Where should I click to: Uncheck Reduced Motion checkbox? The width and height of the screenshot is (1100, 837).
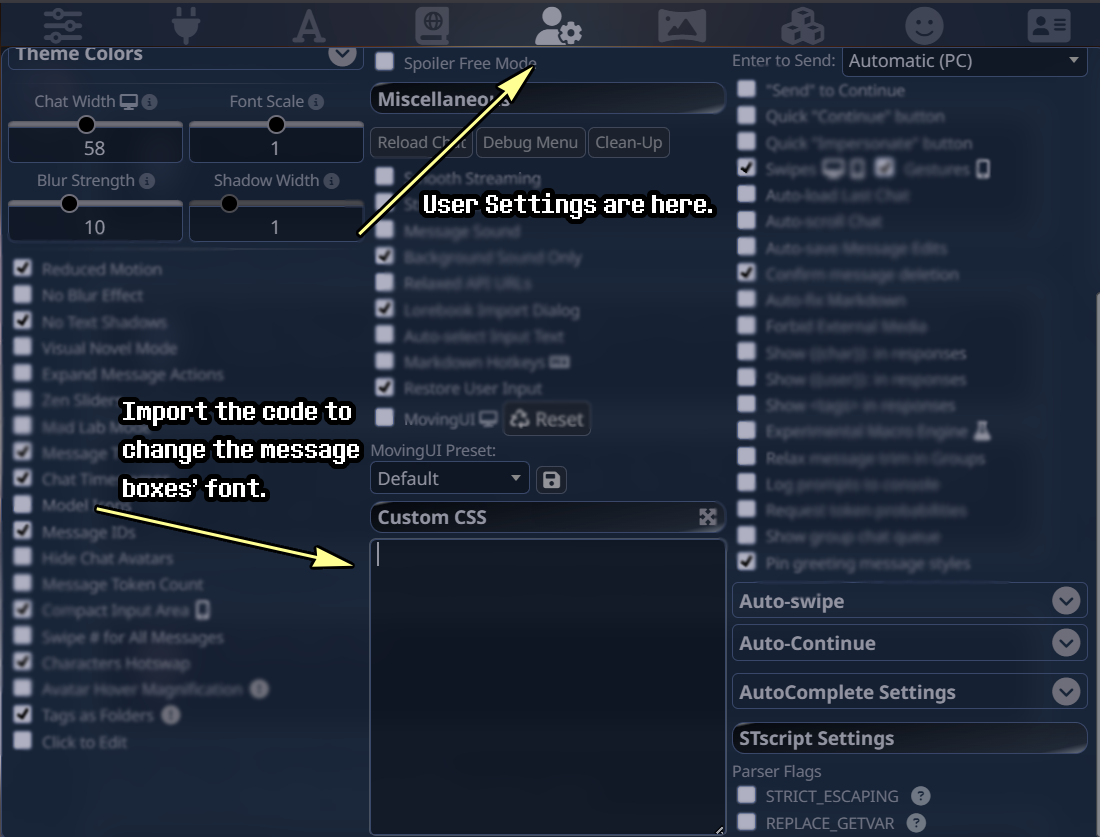pyautogui.click(x=22, y=267)
